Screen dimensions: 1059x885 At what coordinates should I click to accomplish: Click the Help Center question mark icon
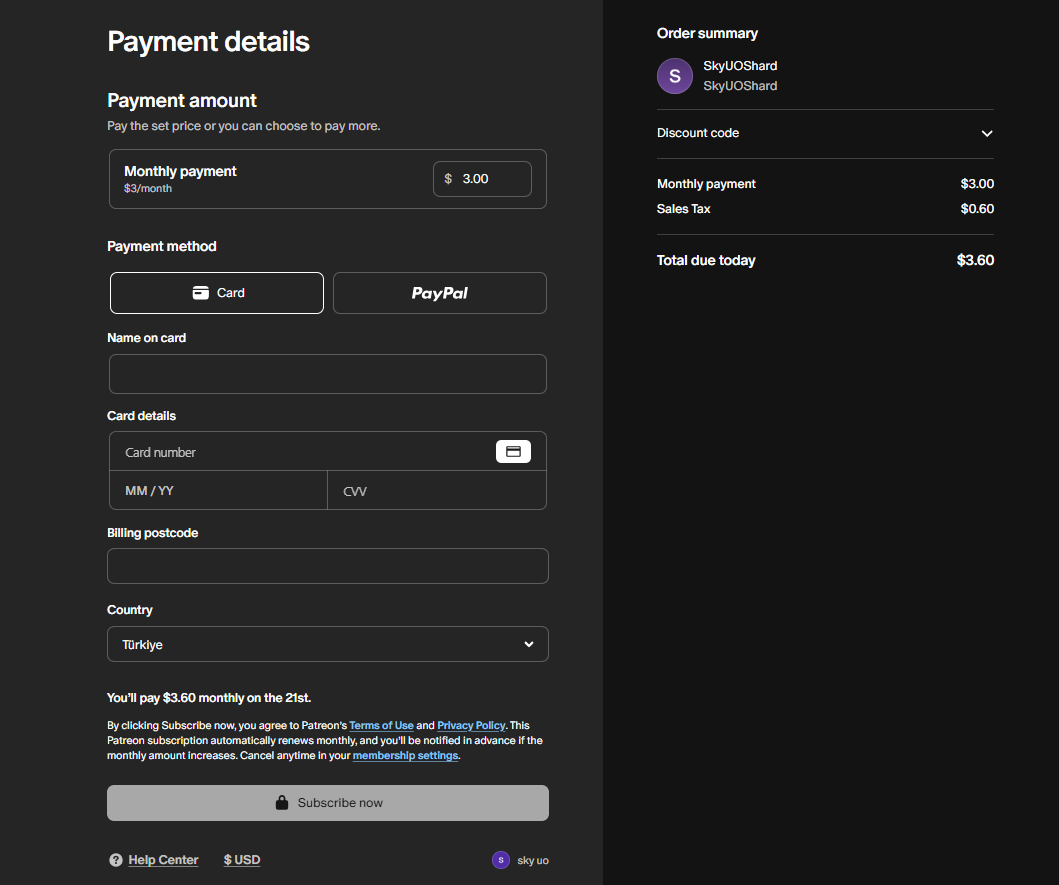[x=116, y=860]
